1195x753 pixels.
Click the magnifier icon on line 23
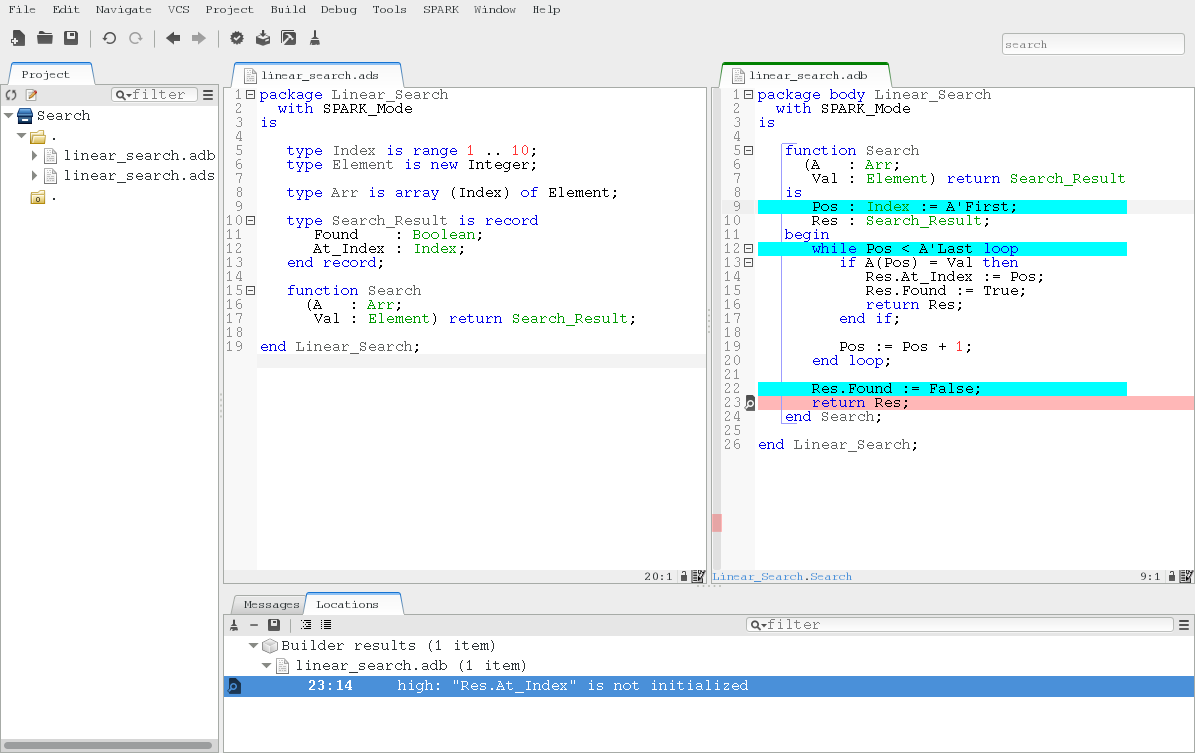point(750,403)
